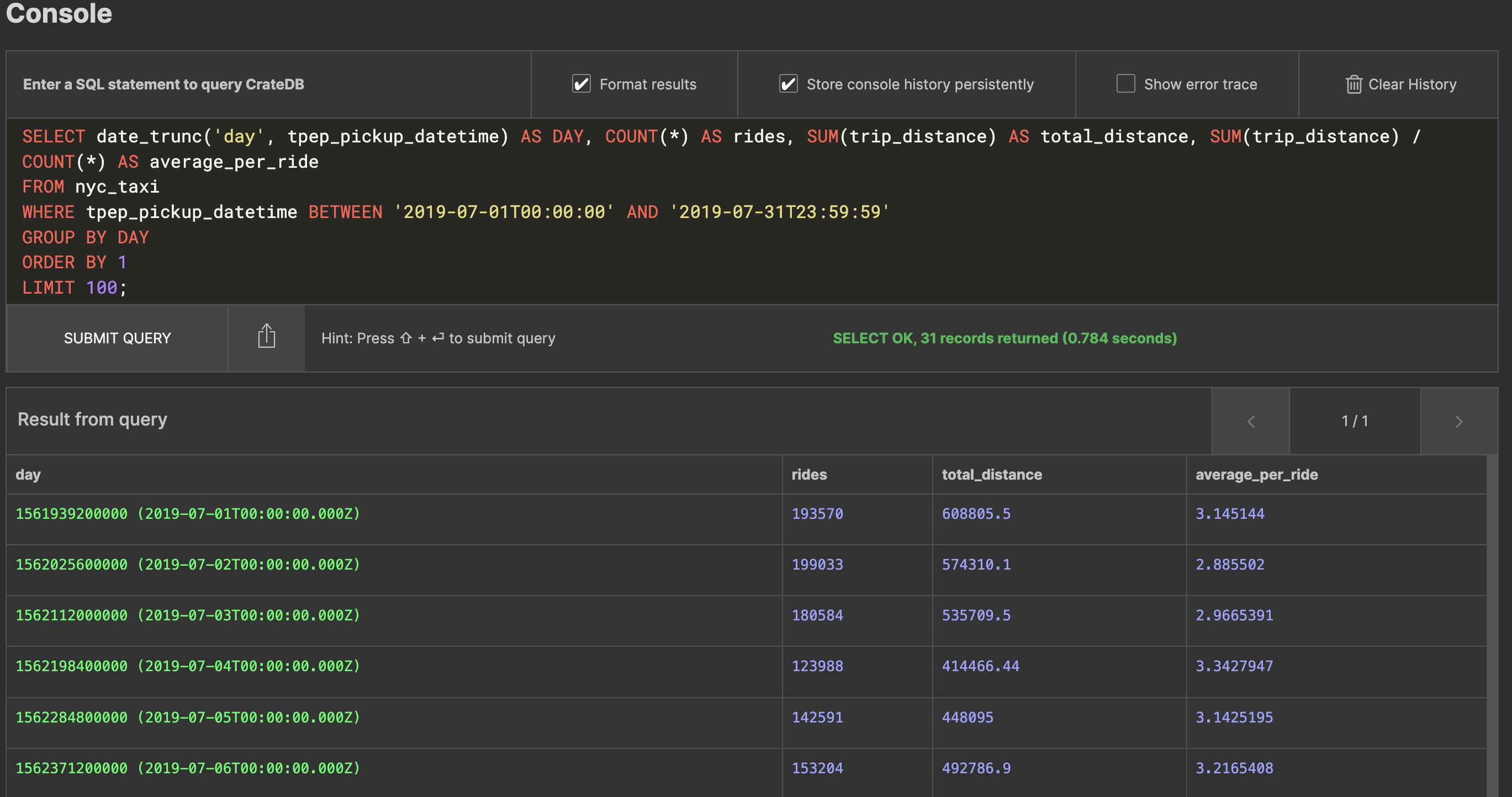Click average value 3.3427947
Screen dimensions: 1512x797
[1234, 666]
